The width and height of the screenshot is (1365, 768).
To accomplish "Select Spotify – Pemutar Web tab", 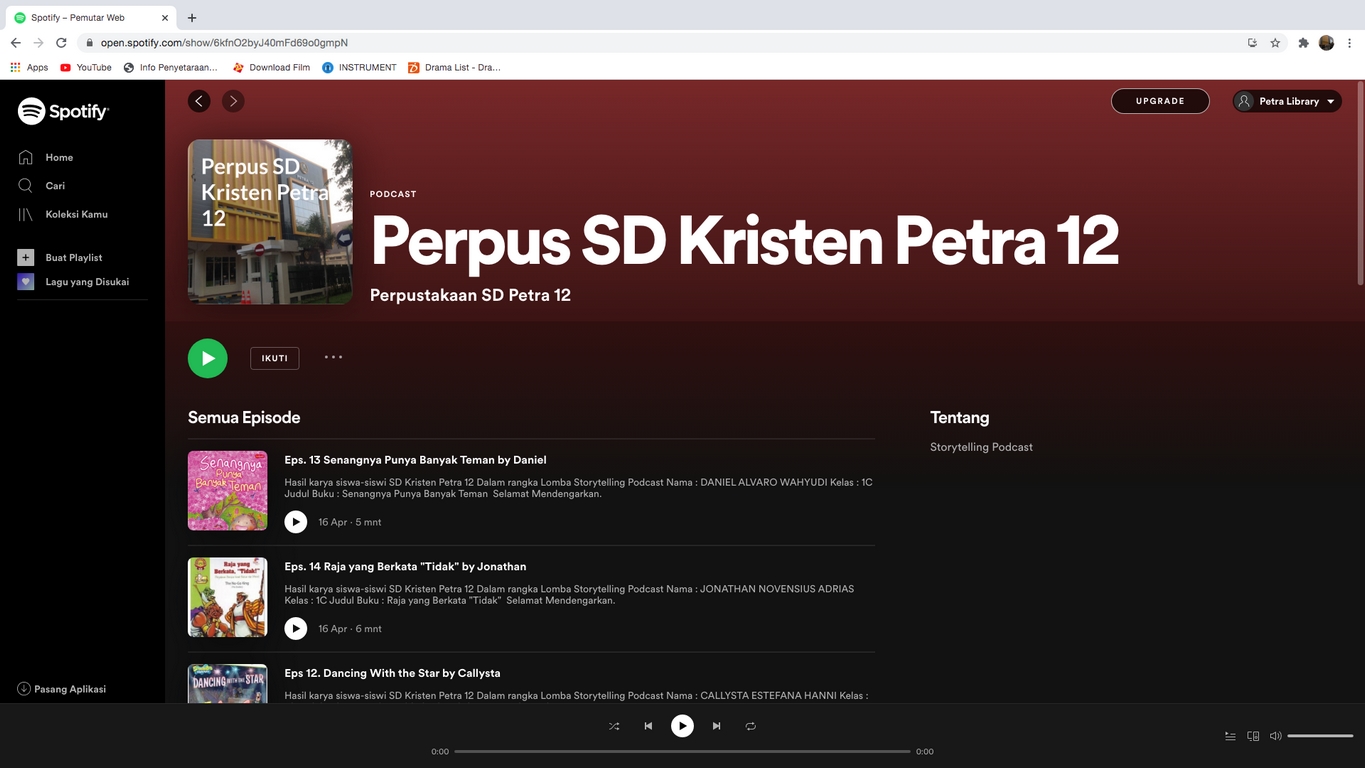I will coord(91,18).
